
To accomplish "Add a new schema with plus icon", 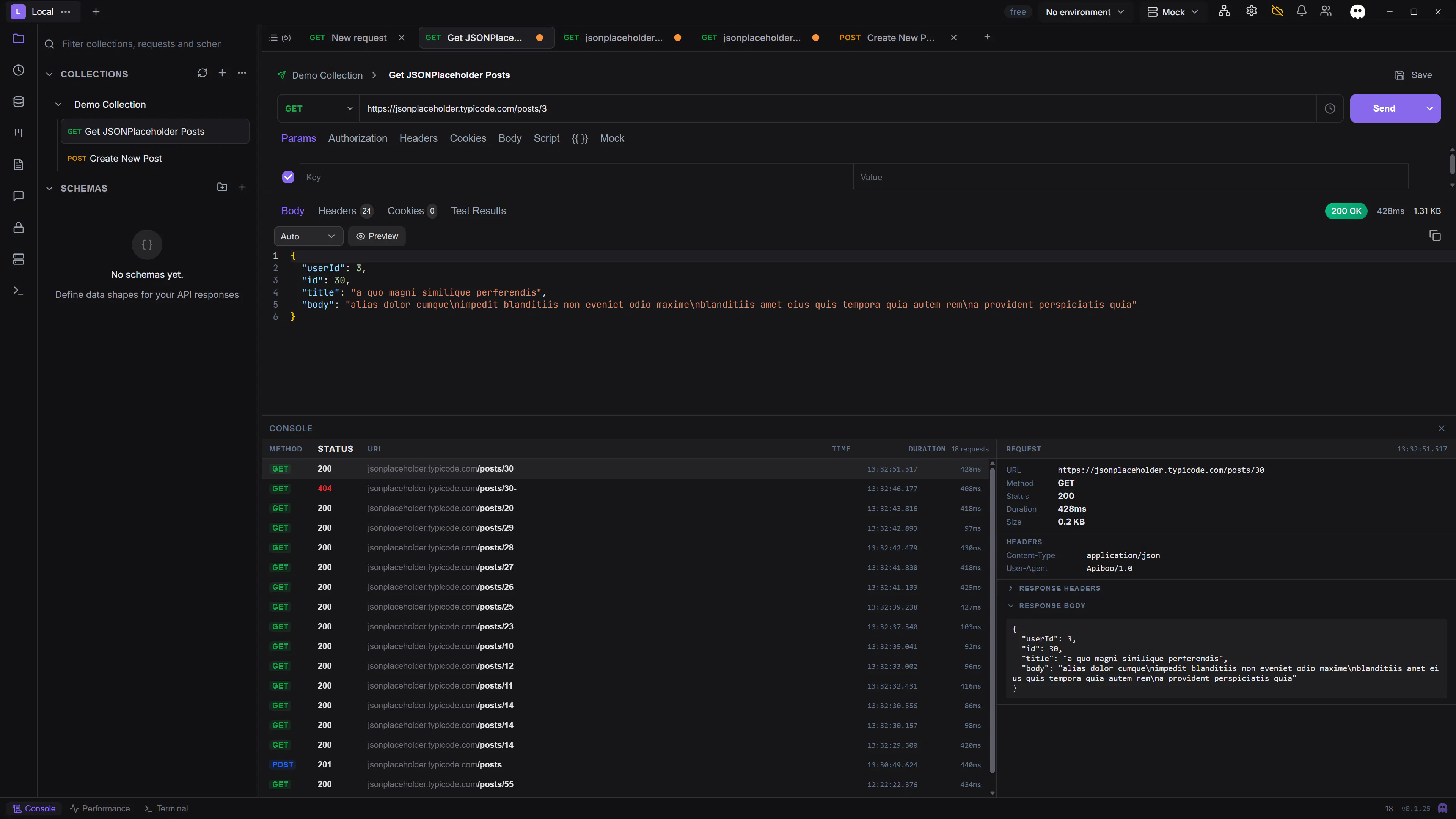I will pos(242,187).
